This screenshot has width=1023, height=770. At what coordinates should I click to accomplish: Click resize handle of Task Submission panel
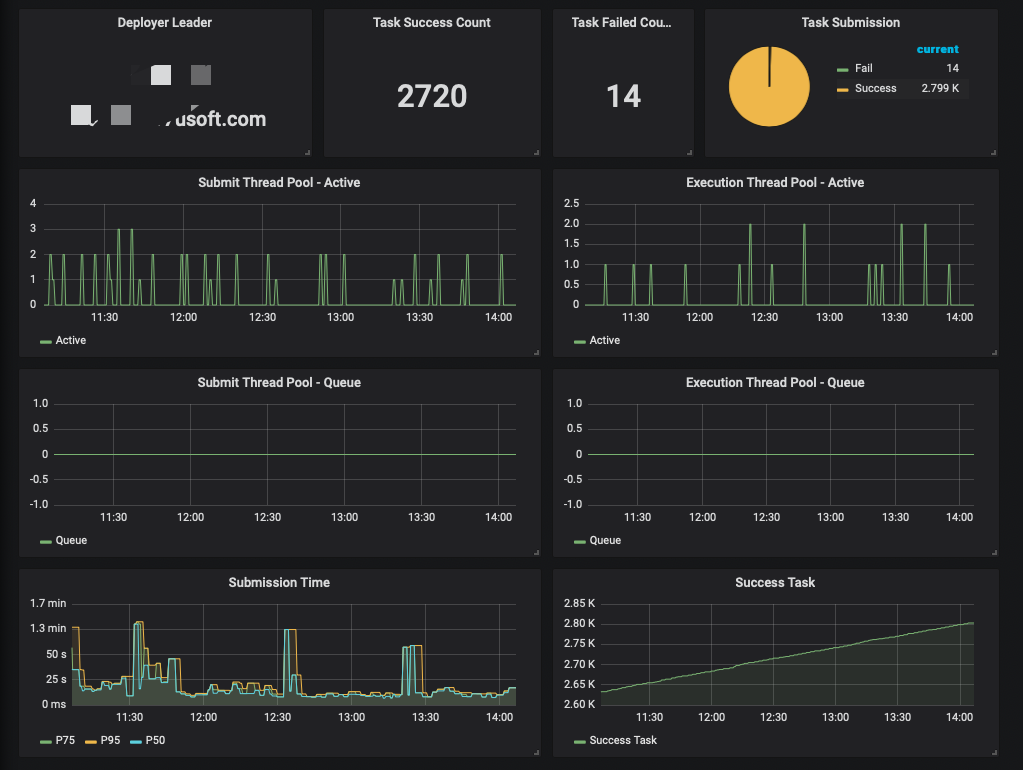point(993,152)
